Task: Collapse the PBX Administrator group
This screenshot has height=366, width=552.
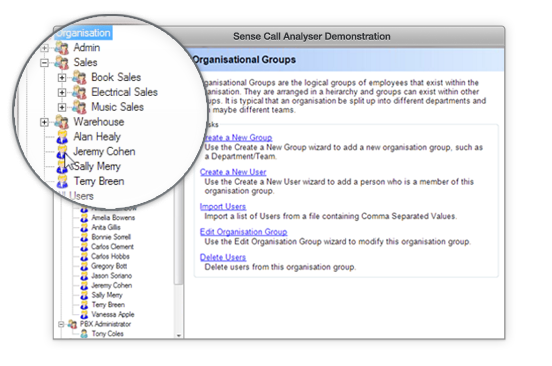Action: click(61, 324)
